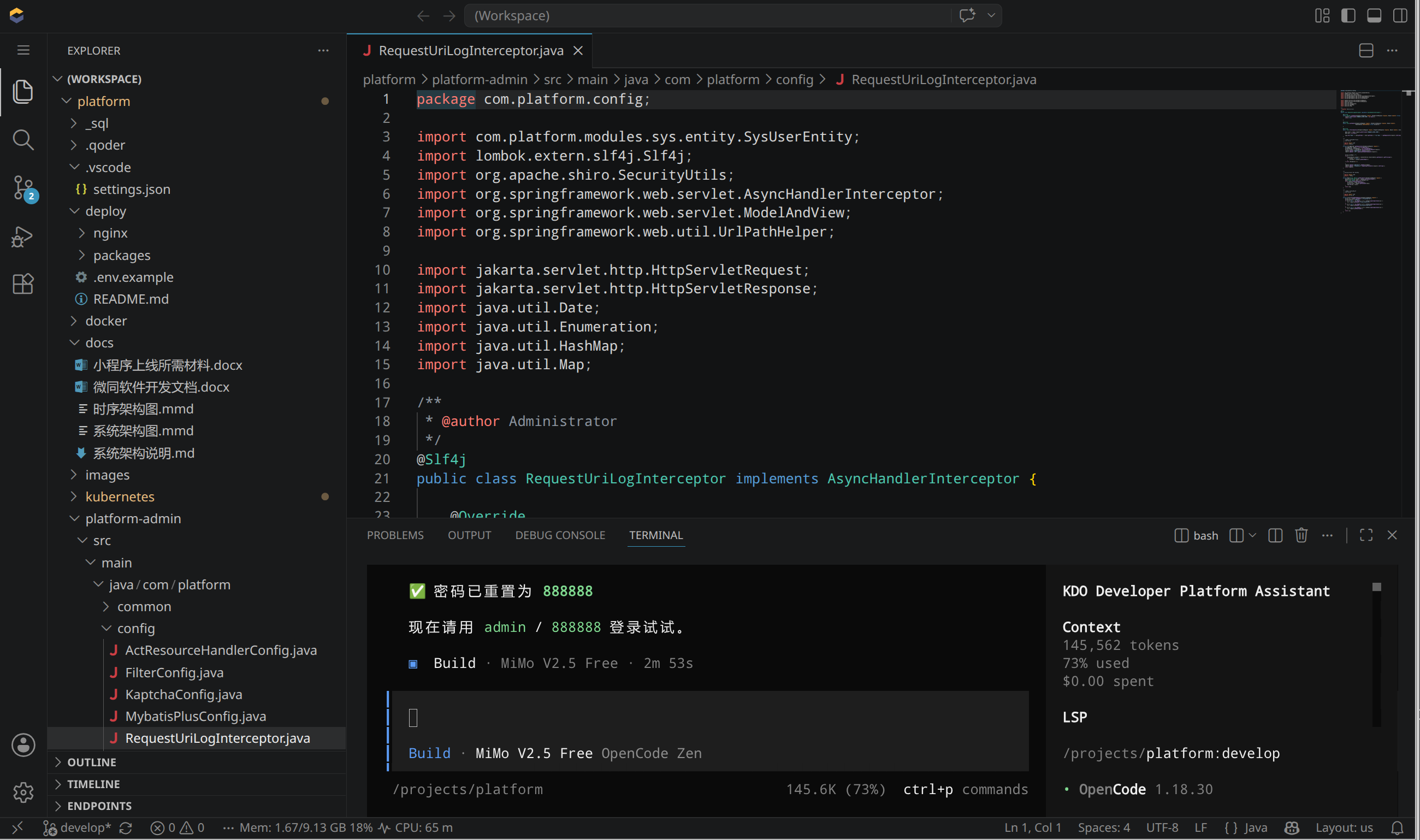Image resolution: width=1420 pixels, height=840 pixels.
Task: Close the RequestUriLogInterceptor.java tab
Action: tap(578, 50)
